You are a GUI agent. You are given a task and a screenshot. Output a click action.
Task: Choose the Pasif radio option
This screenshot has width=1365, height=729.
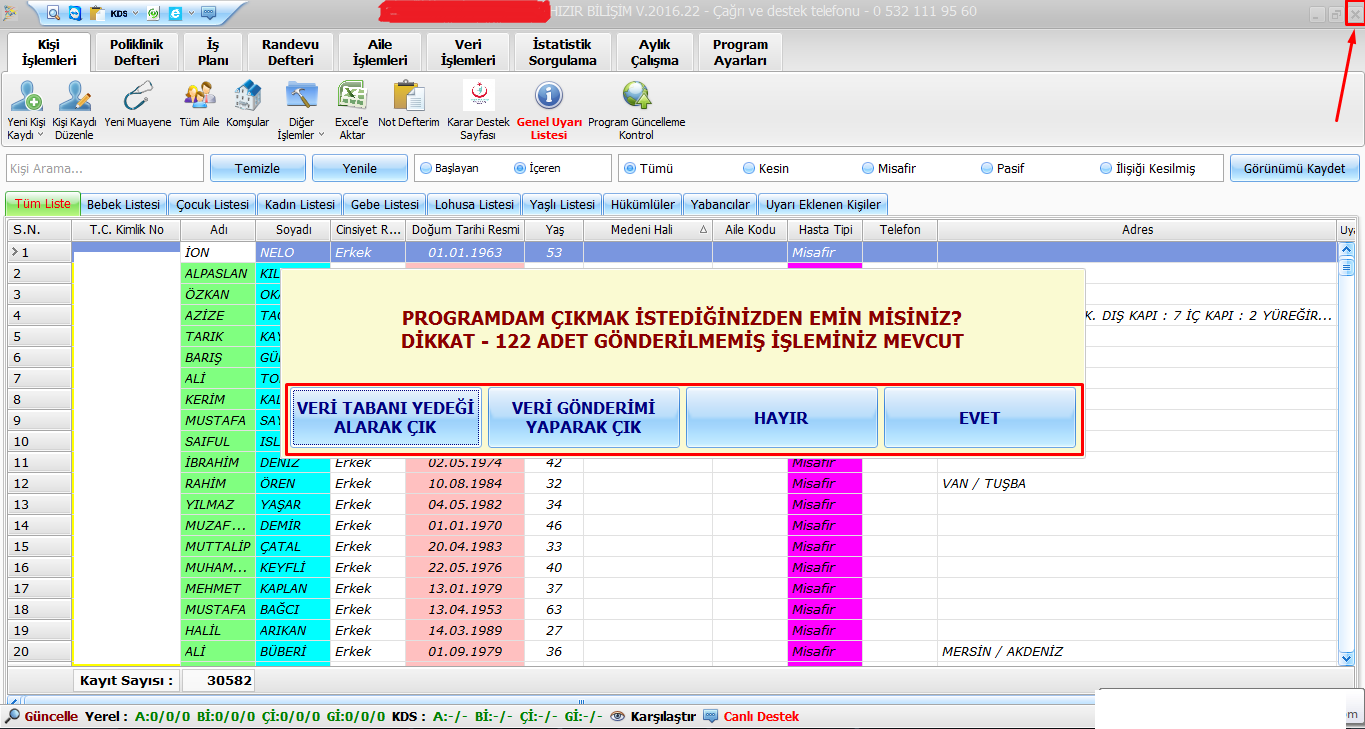tap(987, 169)
